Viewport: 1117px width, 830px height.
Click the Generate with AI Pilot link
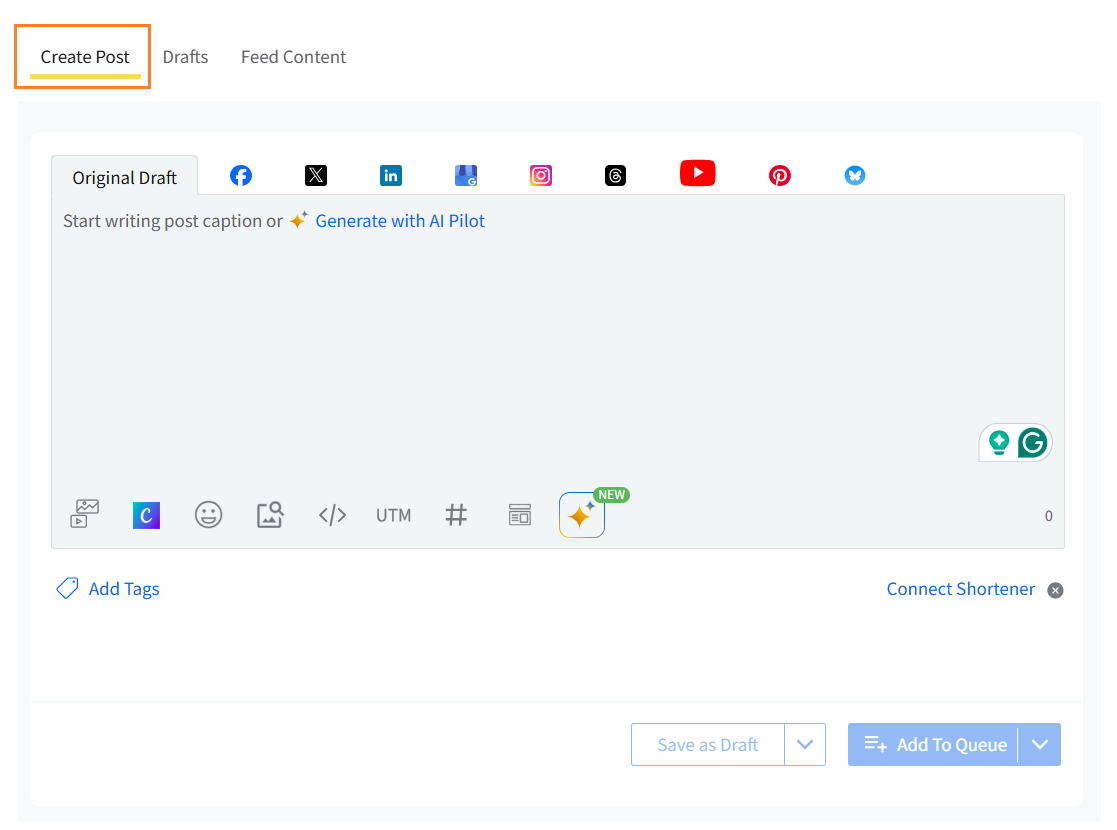tap(400, 221)
